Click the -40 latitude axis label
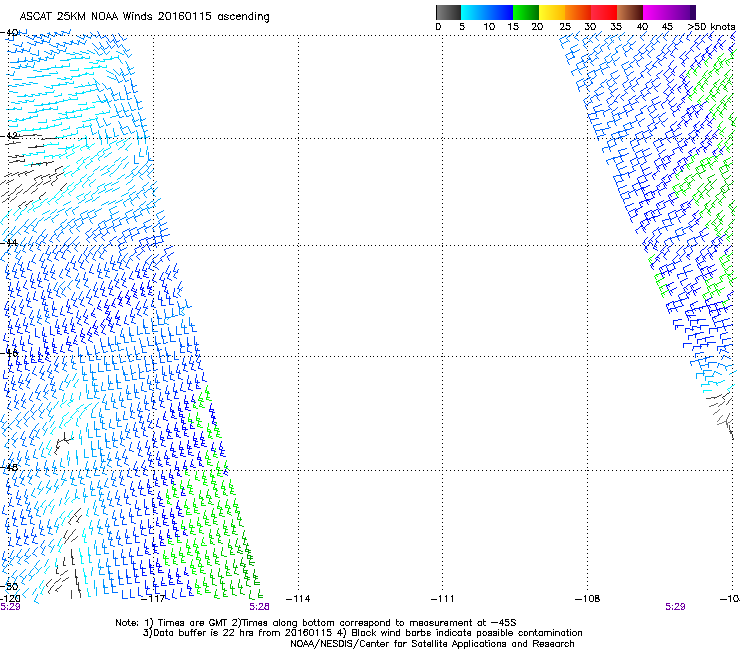 [x=9, y=33]
